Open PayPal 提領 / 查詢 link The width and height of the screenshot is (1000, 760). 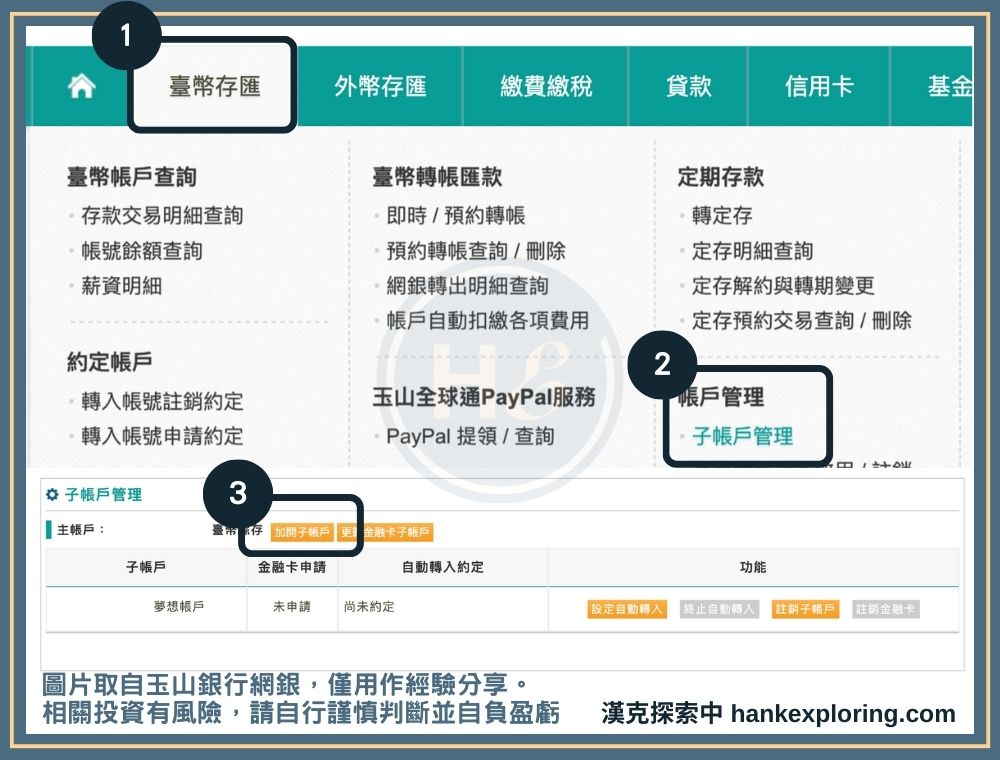point(469,436)
